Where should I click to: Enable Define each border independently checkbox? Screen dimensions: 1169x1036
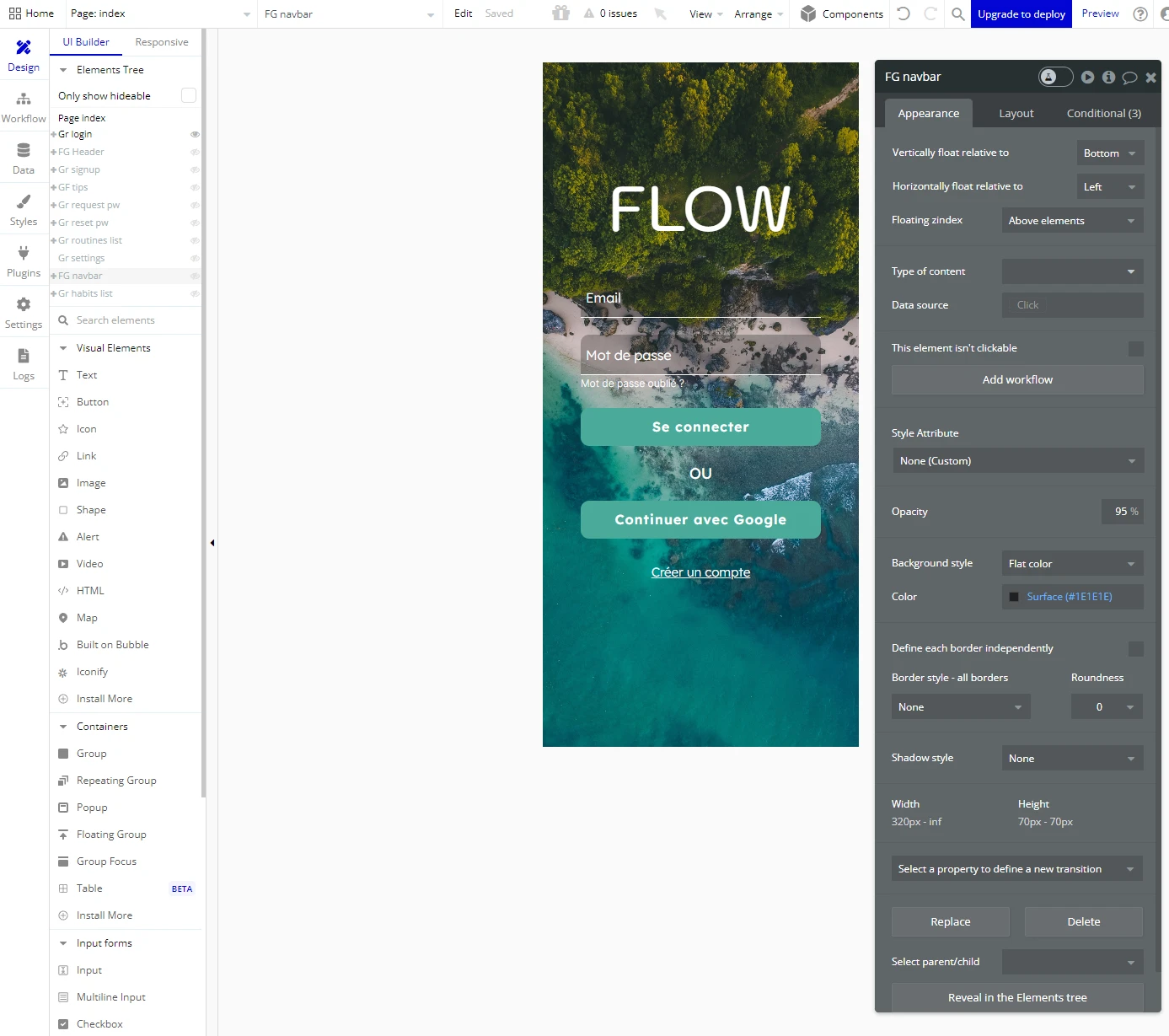[1136, 648]
